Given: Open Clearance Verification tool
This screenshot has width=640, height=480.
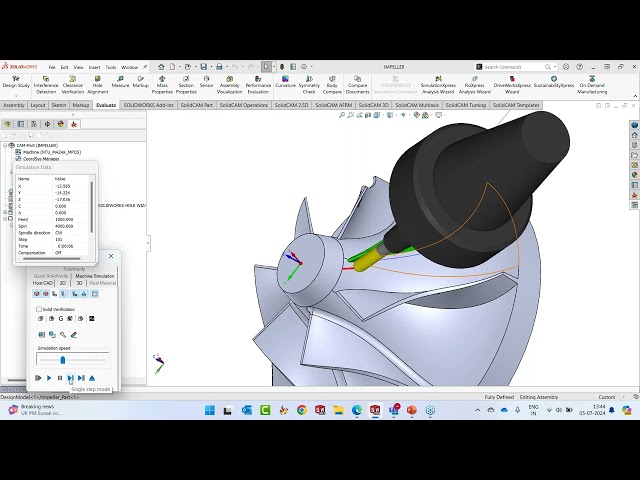Looking at the screenshot, I should (73, 85).
